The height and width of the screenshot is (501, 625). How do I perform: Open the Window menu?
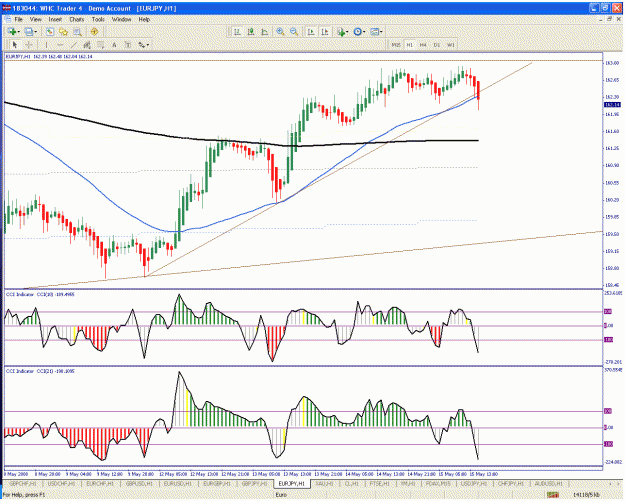[x=121, y=19]
